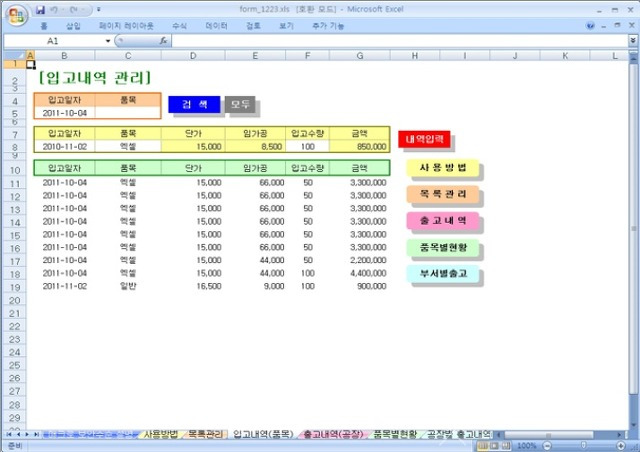Click the red 내역입력 button
This screenshot has height=452, width=640.
pyautogui.click(x=424, y=139)
